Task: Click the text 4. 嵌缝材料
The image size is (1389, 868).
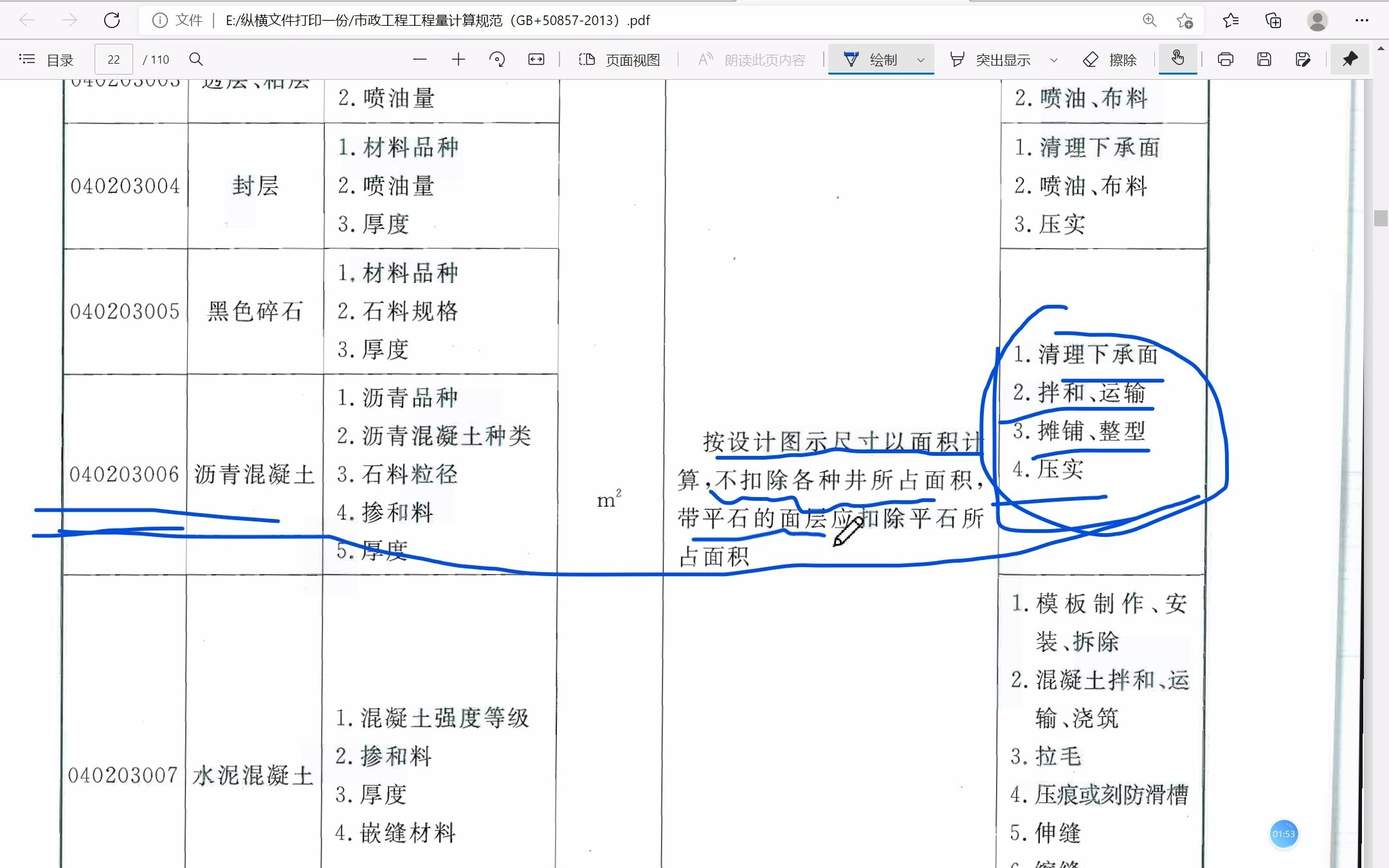Action: (395, 833)
